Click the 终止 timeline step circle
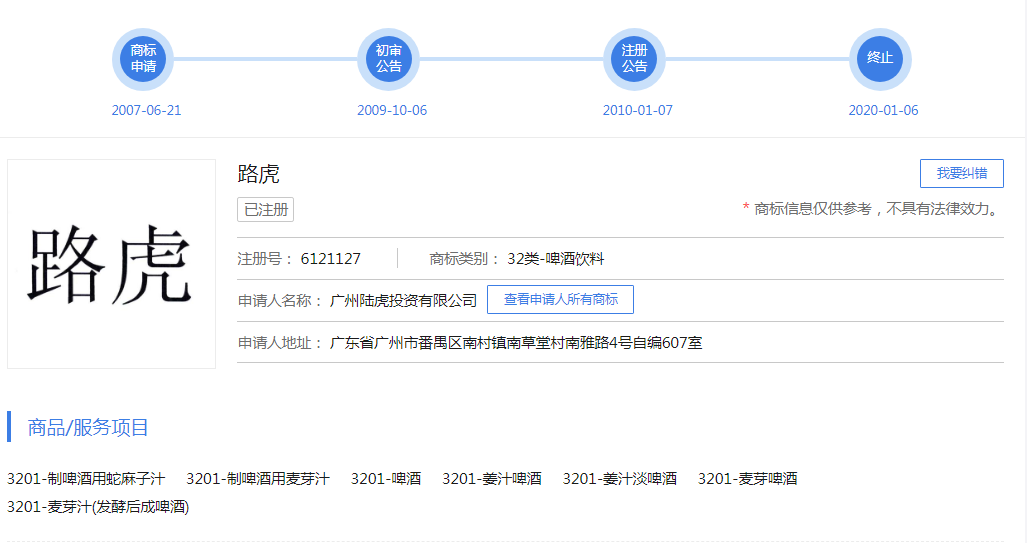 click(880, 59)
